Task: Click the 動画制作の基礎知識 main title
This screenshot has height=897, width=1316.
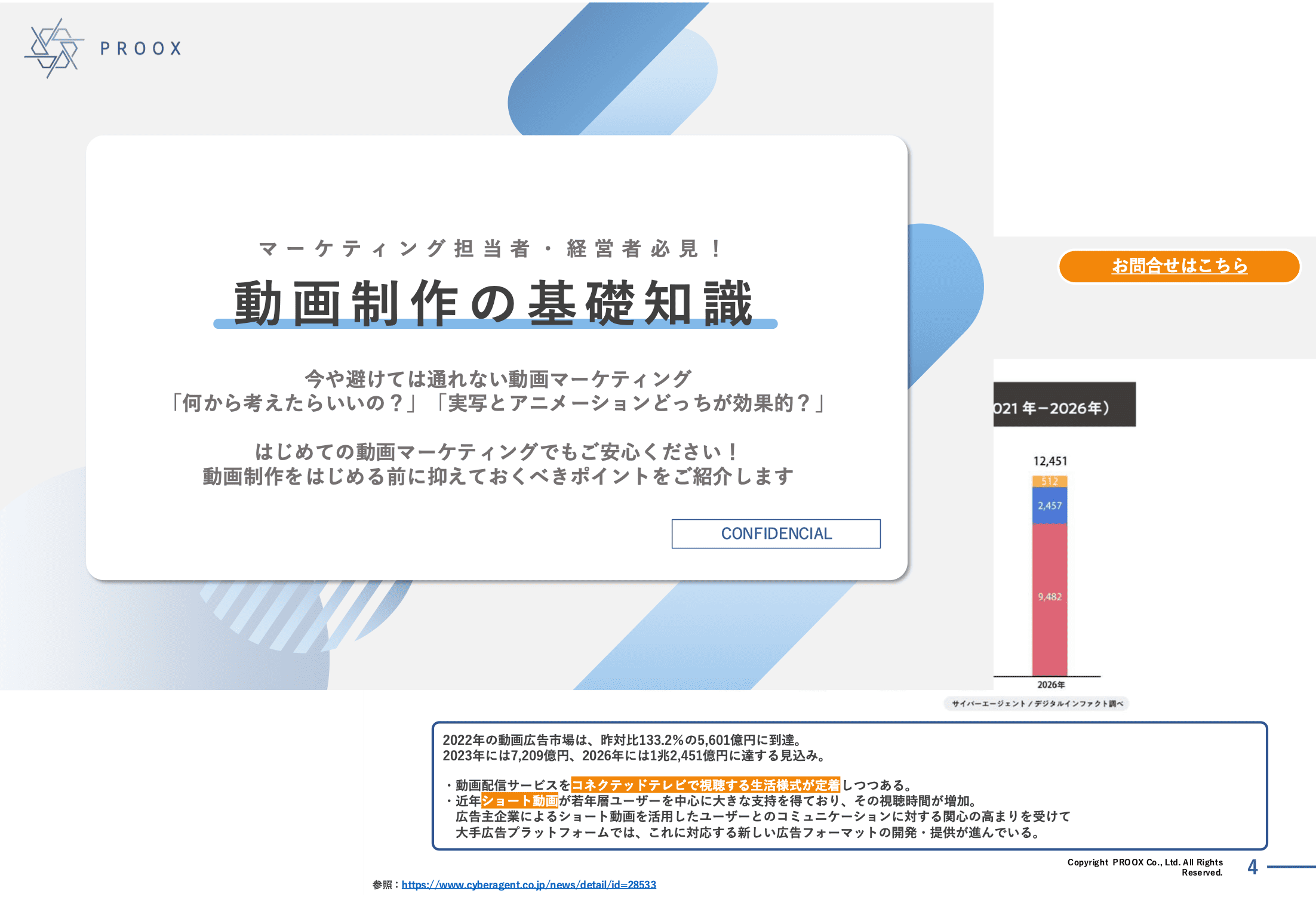Action: pos(494,303)
